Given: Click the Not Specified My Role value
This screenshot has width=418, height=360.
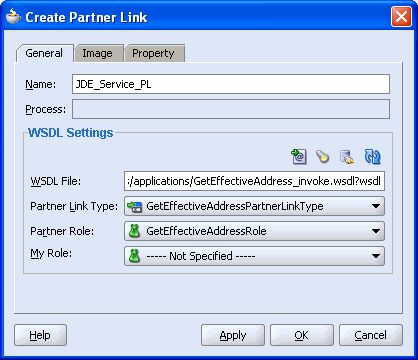Looking at the screenshot, I should pos(201,256).
